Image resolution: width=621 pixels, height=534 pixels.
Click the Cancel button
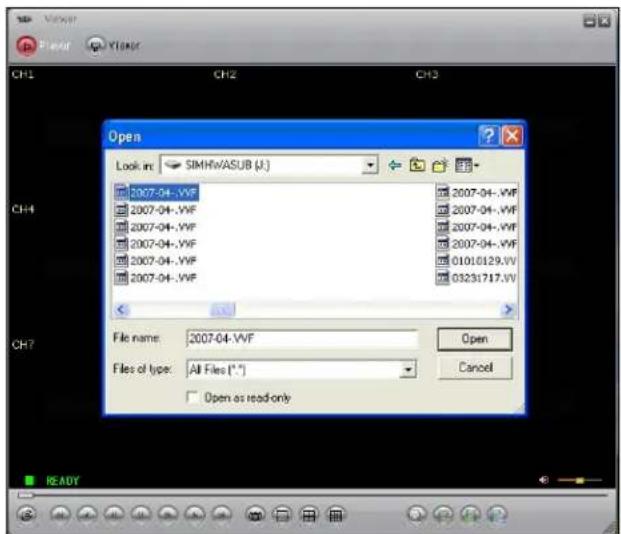(x=474, y=368)
